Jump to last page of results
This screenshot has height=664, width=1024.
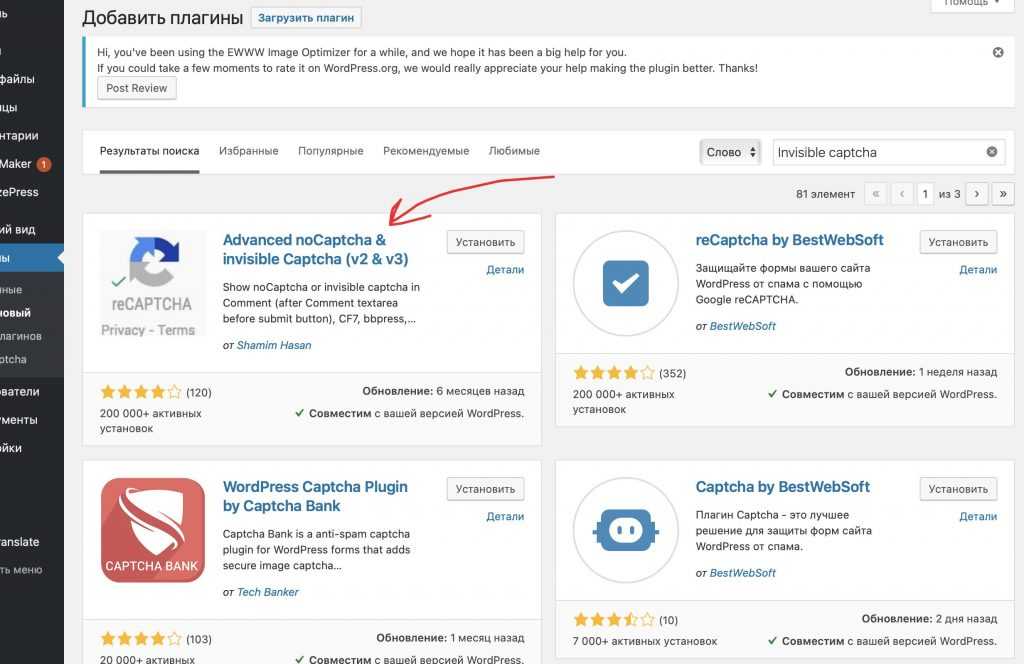pos(1002,193)
